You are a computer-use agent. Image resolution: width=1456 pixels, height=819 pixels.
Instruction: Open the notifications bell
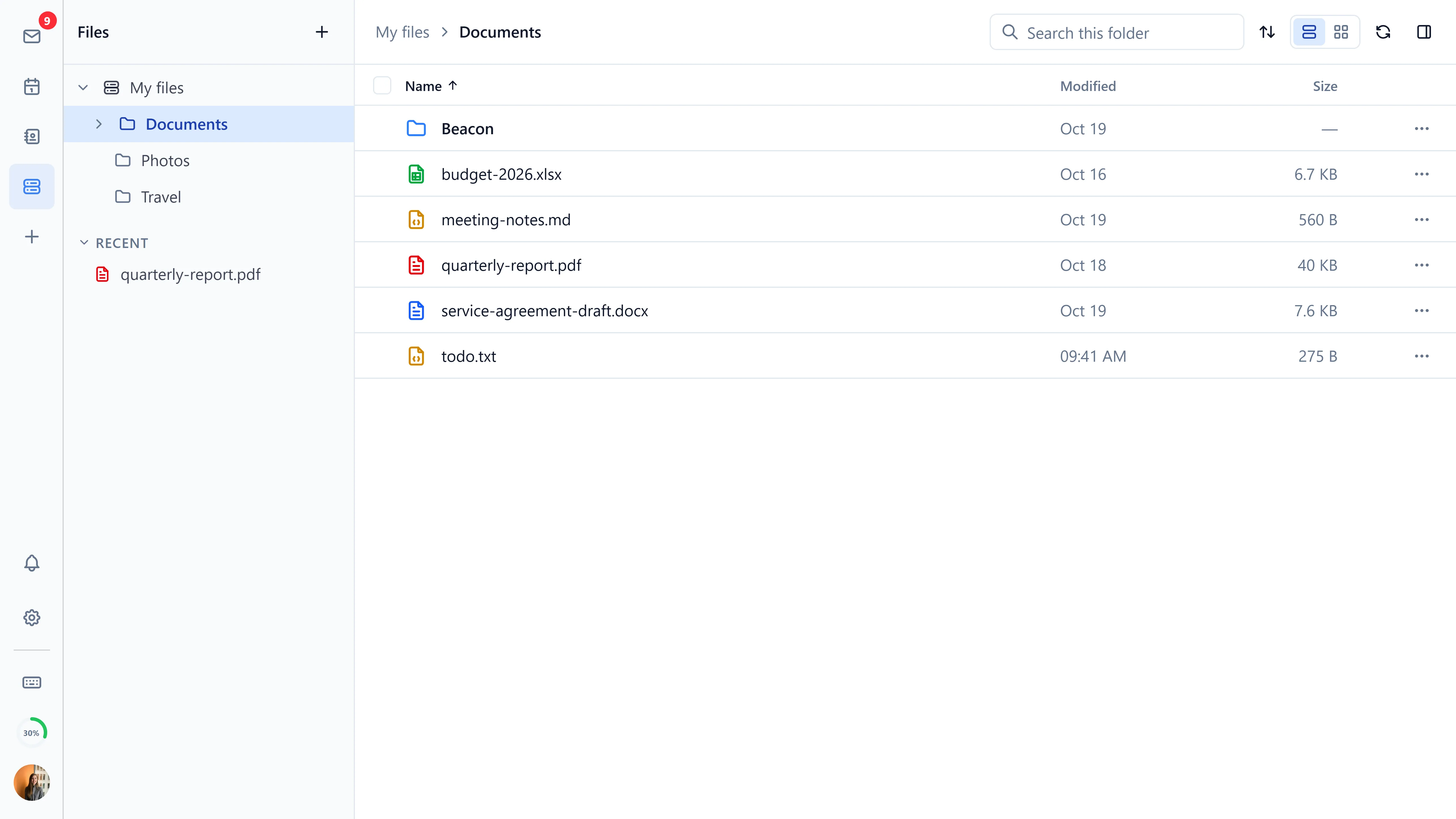(32, 563)
